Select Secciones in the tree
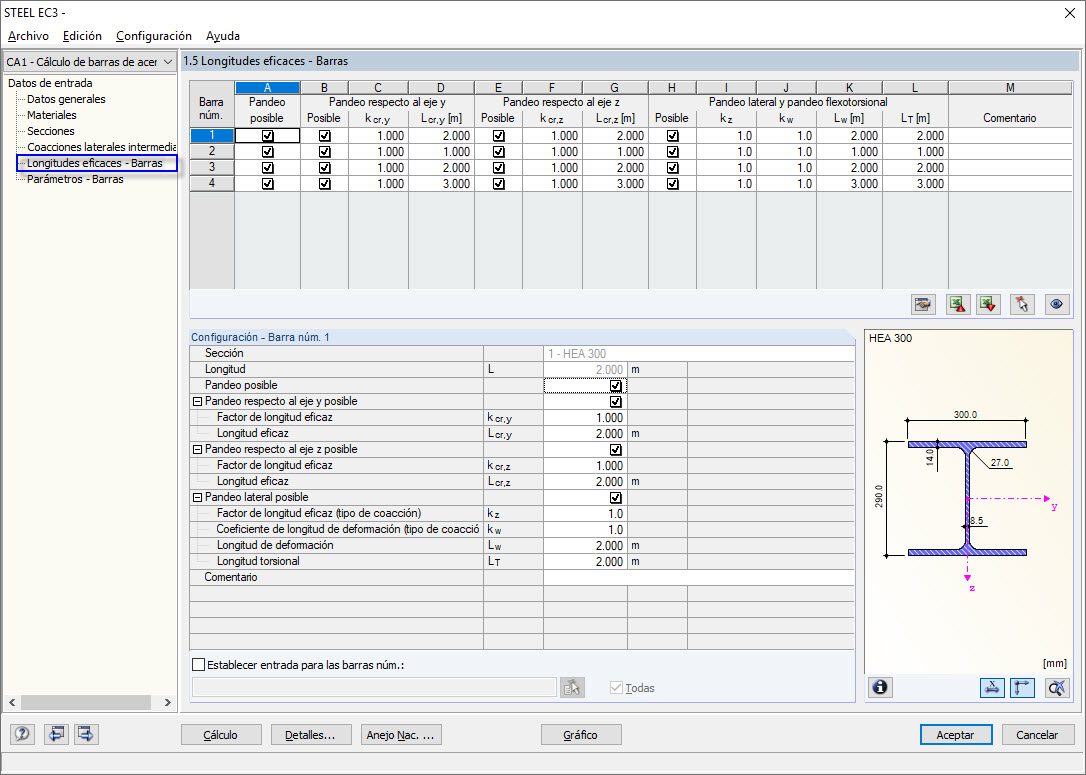The width and height of the screenshot is (1086, 775). (51, 131)
